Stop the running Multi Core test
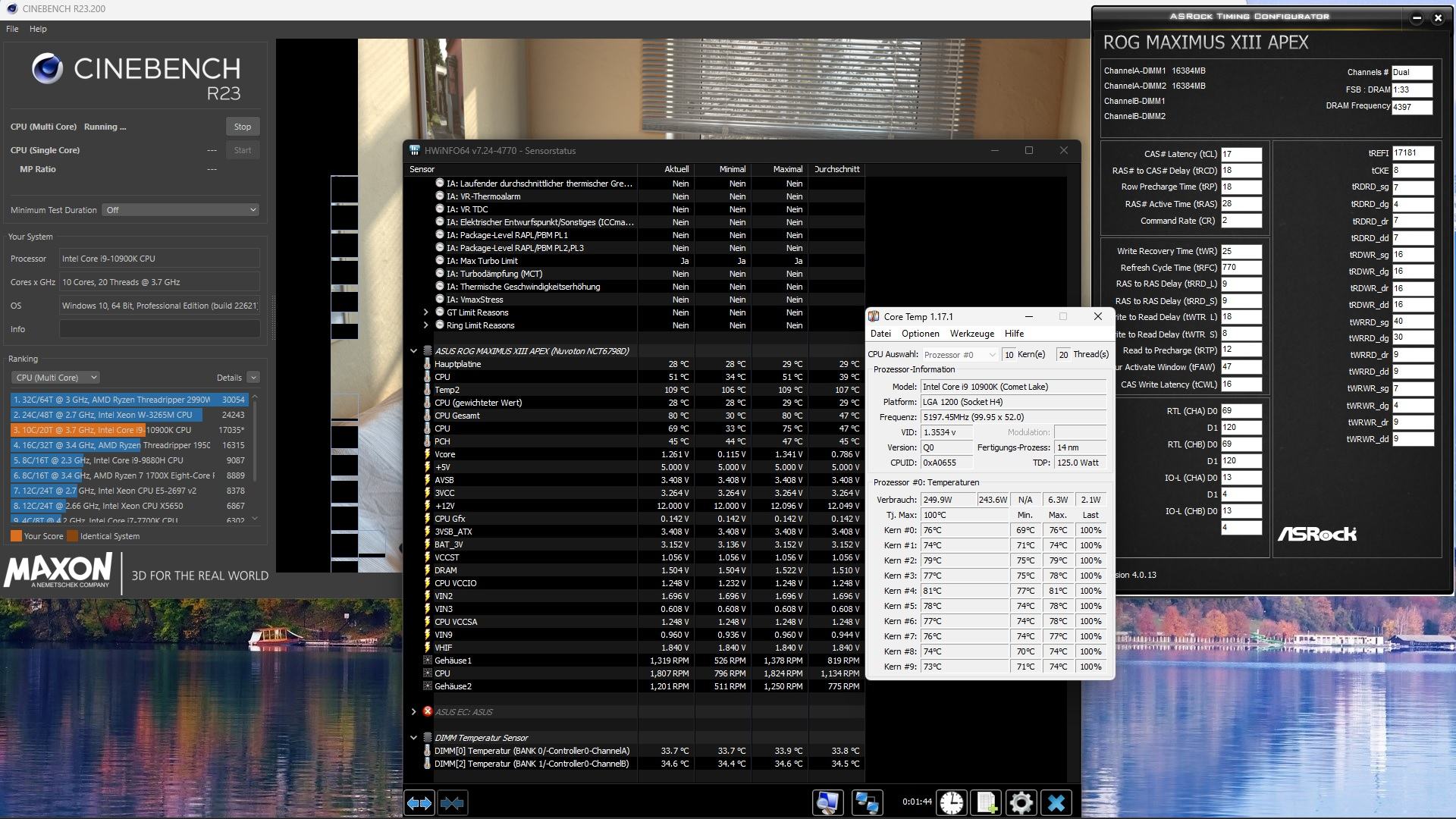 click(x=243, y=127)
